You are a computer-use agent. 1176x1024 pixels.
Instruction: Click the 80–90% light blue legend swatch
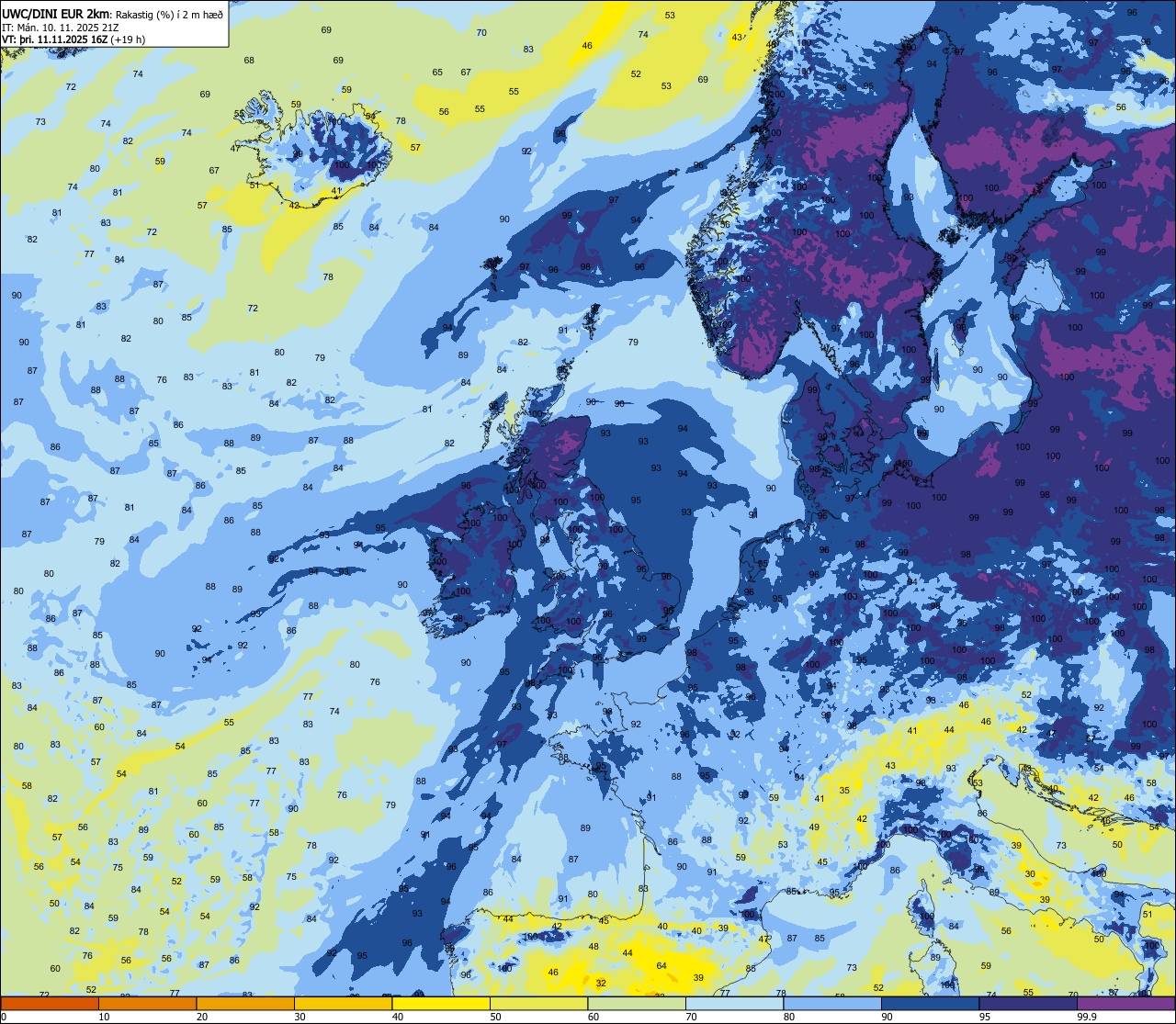(x=832, y=1003)
